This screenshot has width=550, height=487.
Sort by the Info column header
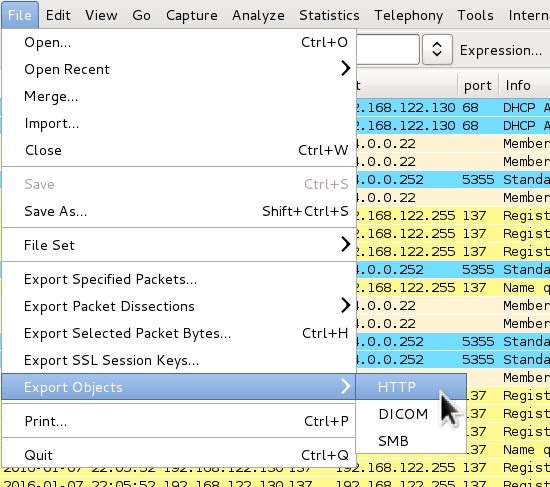pos(524,85)
